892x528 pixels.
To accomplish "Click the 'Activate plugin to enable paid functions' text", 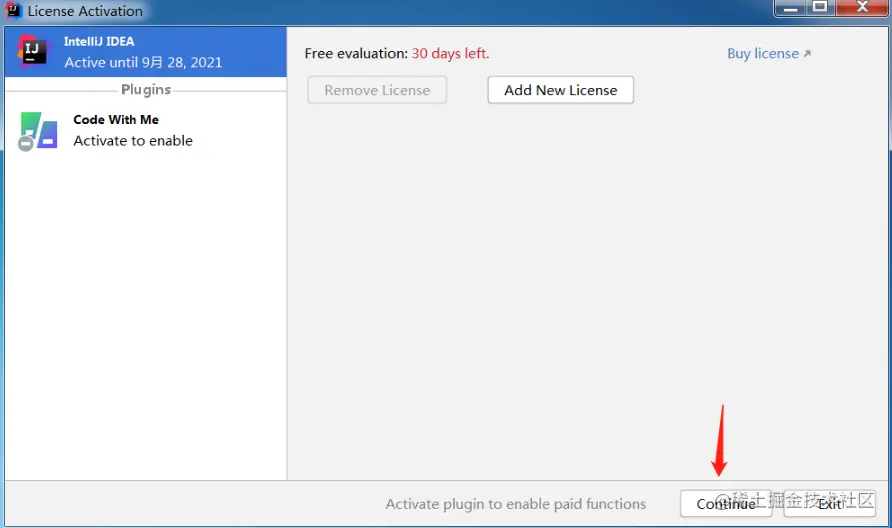I will click(x=515, y=504).
